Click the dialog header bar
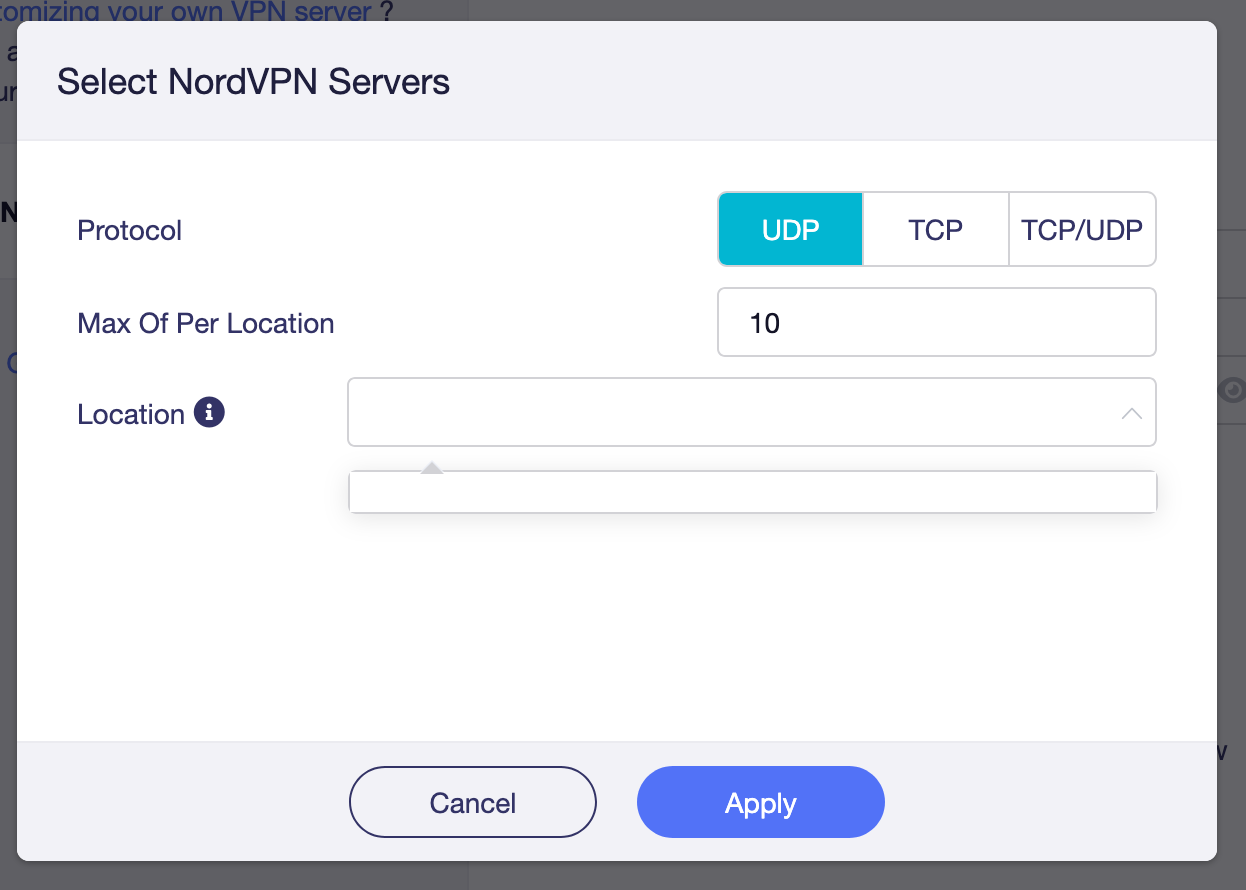Image resolution: width=1246 pixels, height=890 pixels. coord(800,81)
